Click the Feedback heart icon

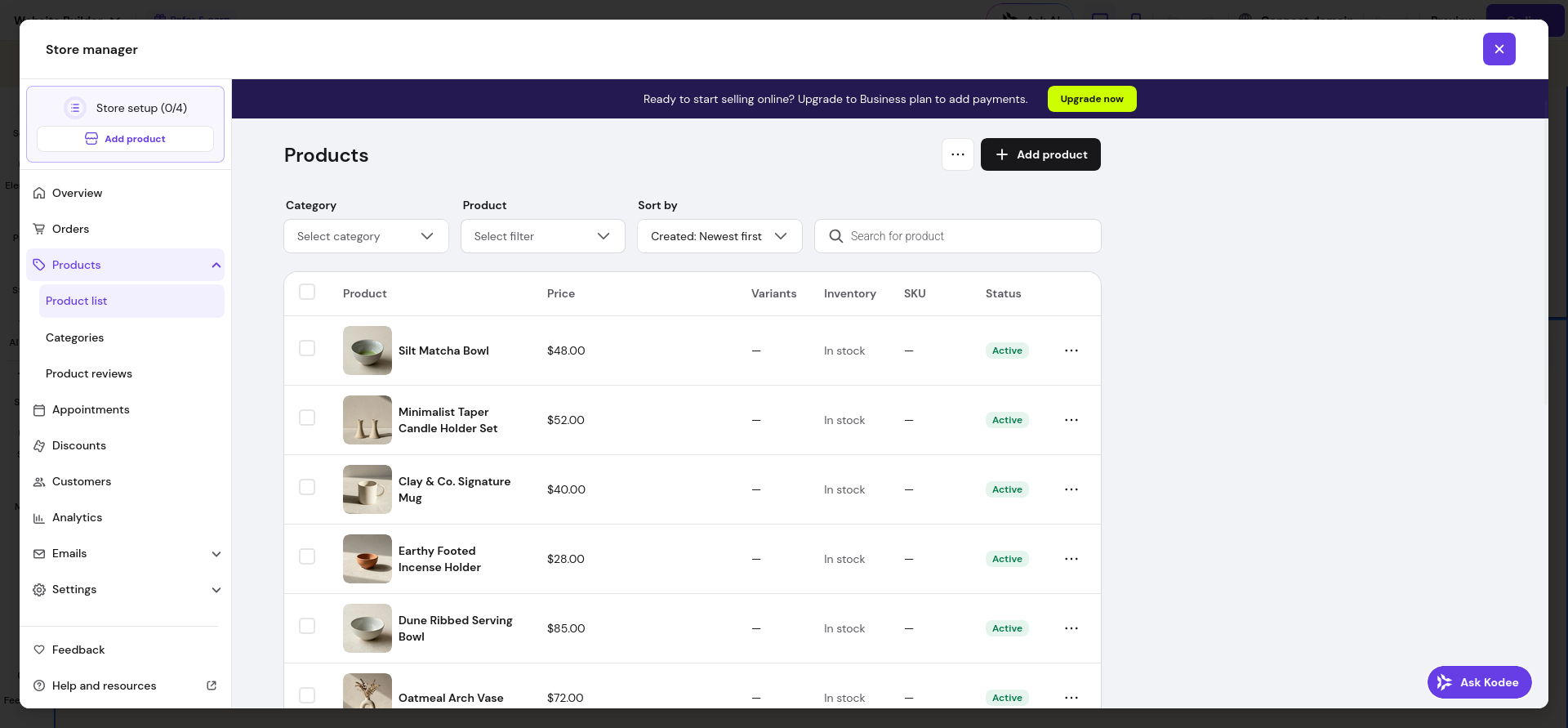[39, 650]
